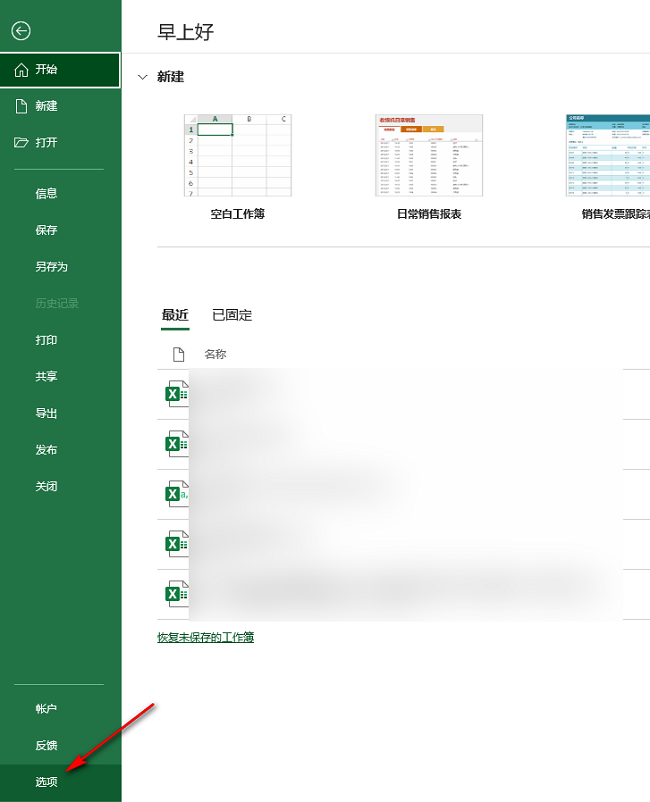Click the new document icon beside 新建

(21, 106)
